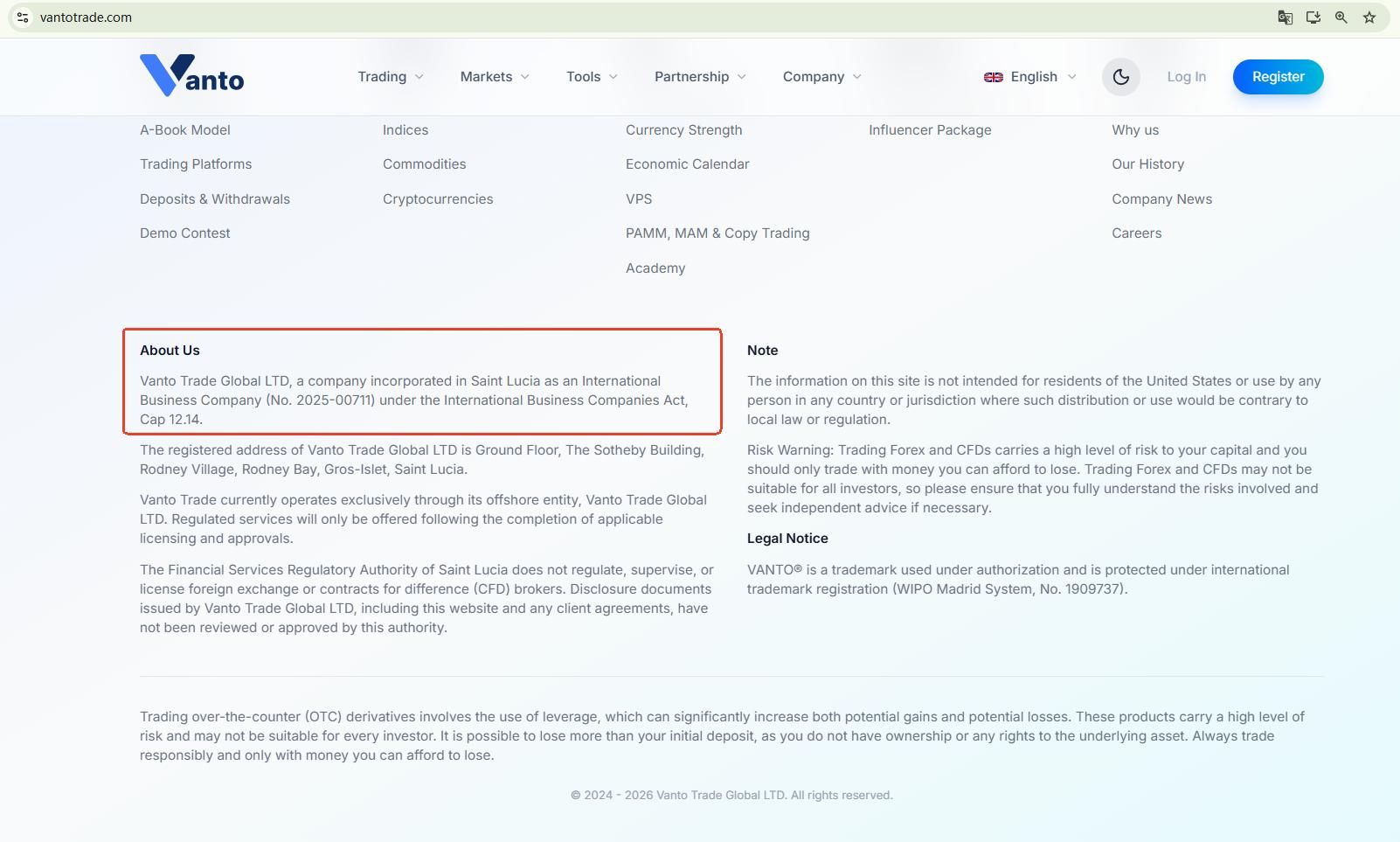Expand the Company menu chevron
The height and width of the screenshot is (842, 1400).
click(x=857, y=77)
